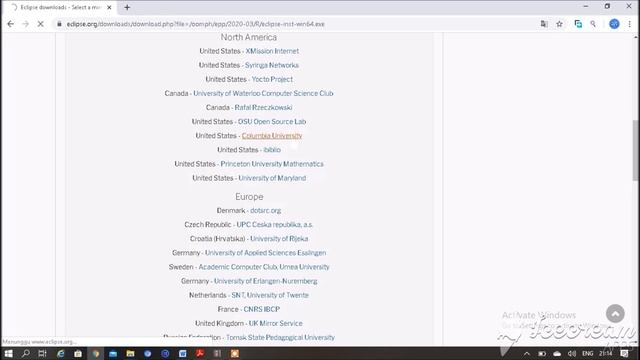Show hidden system tray icons
Screen dimensions: 640x360
[x=527, y=353]
